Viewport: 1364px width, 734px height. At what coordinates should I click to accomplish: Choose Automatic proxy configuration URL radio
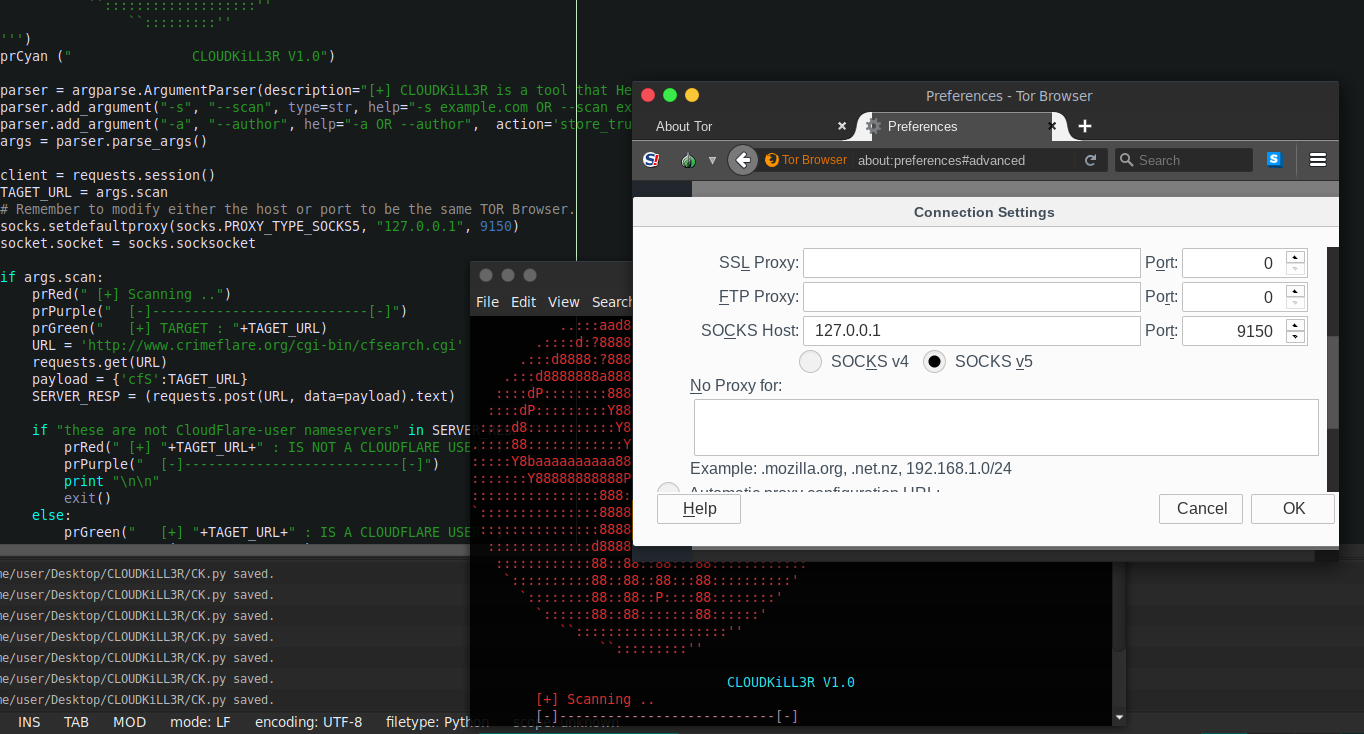click(668, 490)
